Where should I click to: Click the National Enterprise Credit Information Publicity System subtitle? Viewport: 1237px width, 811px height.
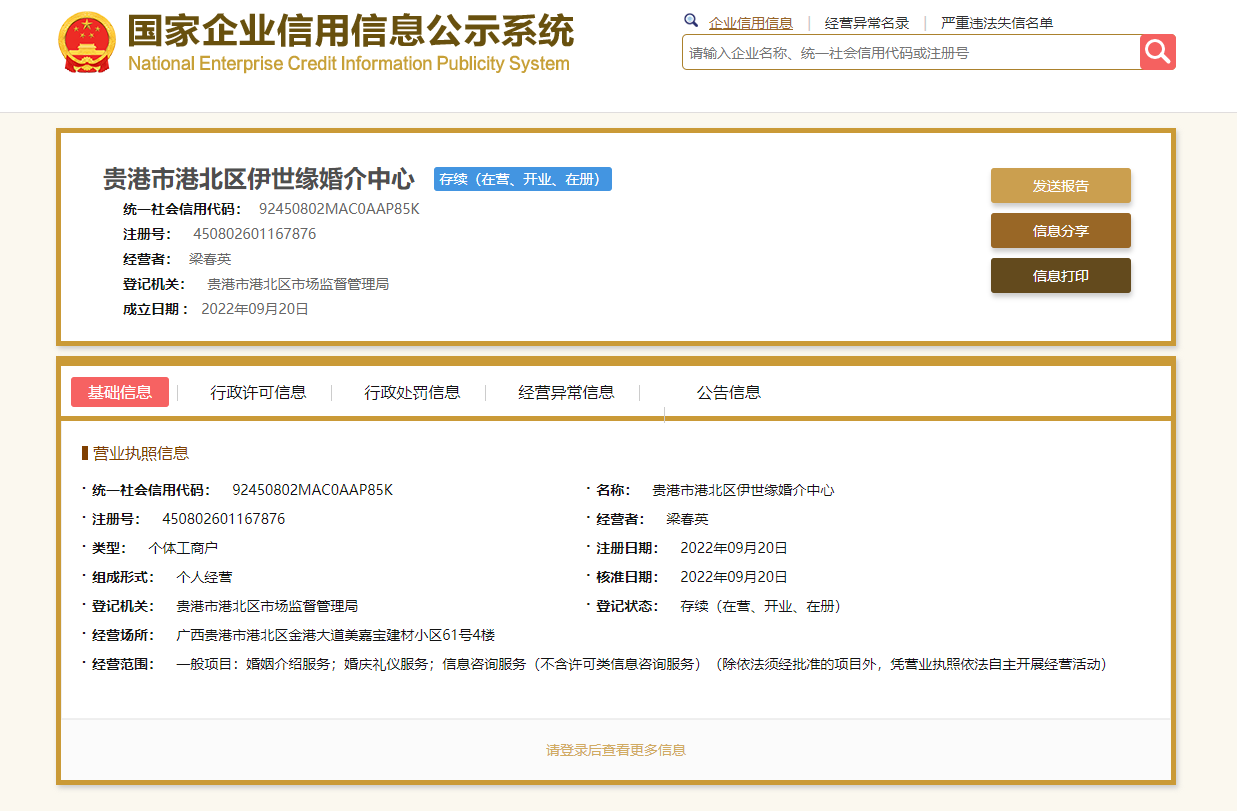pos(349,64)
